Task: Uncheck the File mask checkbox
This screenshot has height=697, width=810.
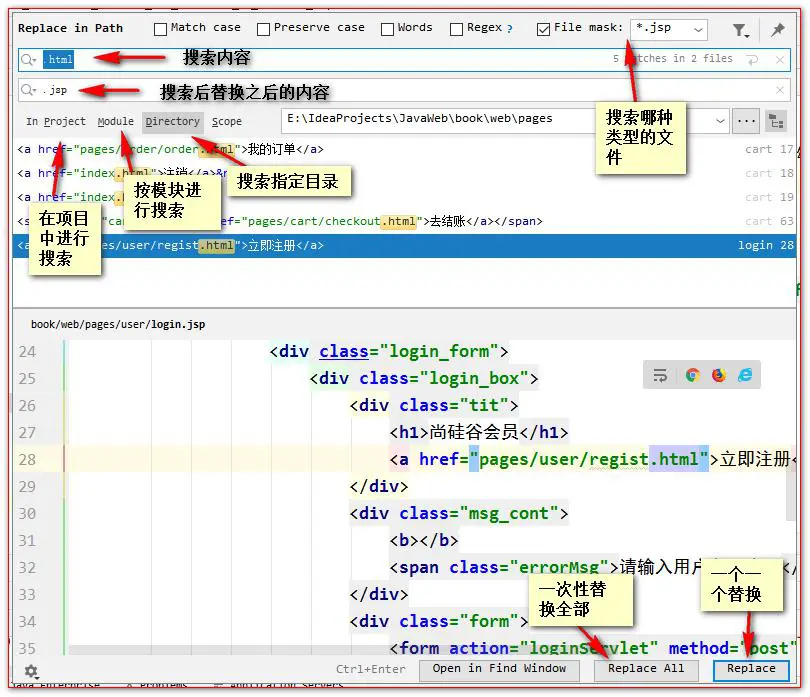Action: [x=543, y=29]
